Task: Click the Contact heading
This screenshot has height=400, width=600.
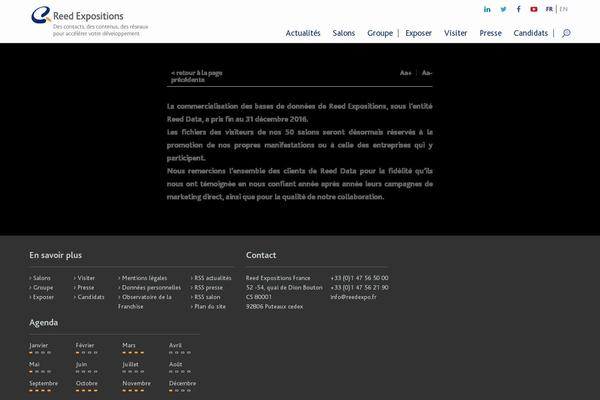Action: [261, 255]
